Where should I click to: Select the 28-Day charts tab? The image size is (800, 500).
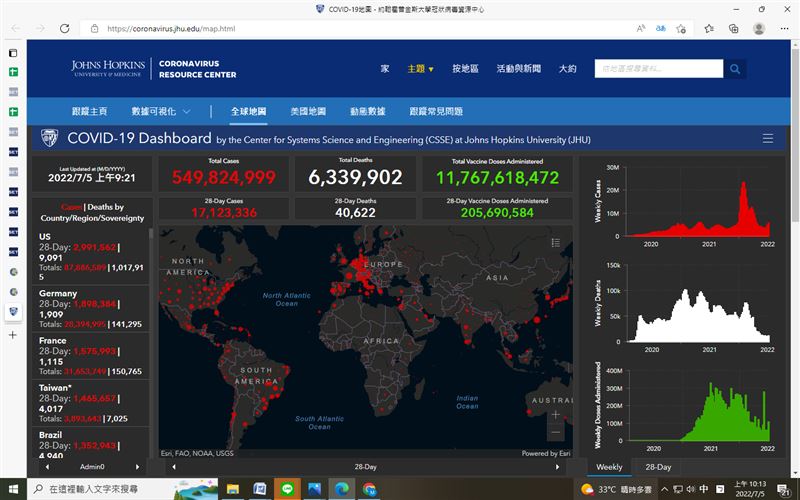(x=658, y=467)
